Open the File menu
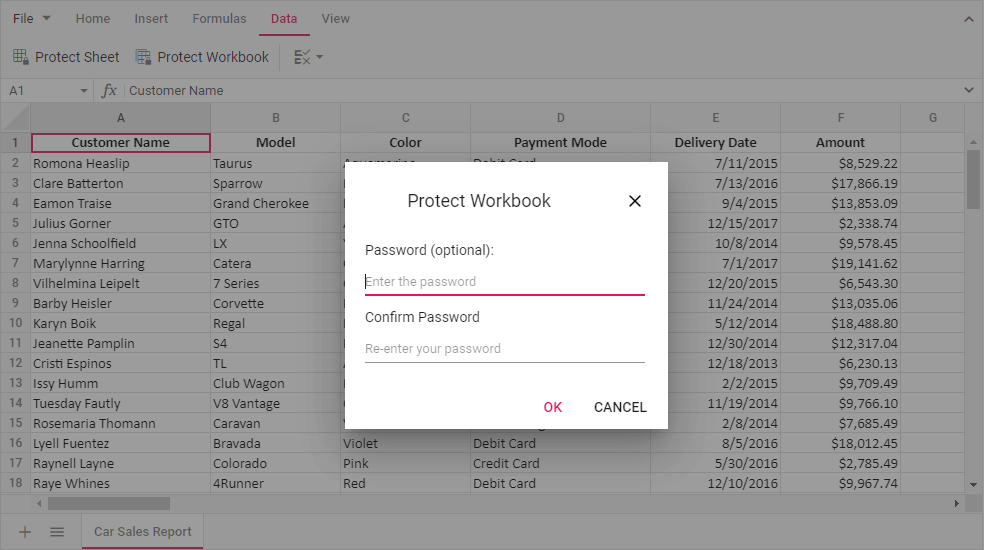The height and width of the screenshot is (550, 984). click(31, 19)
